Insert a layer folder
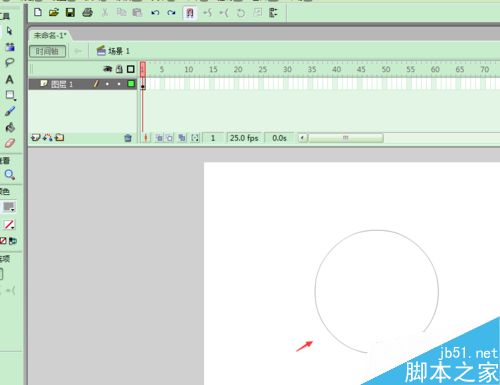 59,137
